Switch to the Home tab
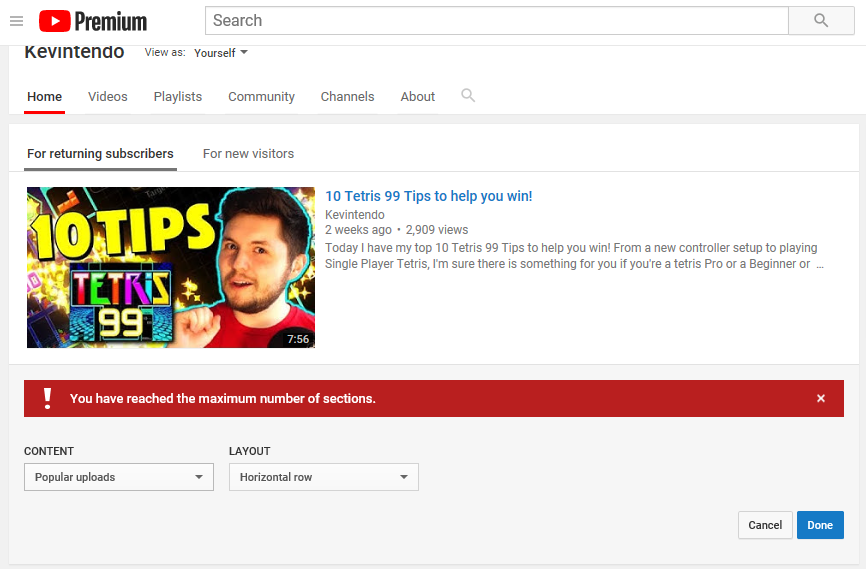This screenshot has width=866, height=569. click(44, 97)
